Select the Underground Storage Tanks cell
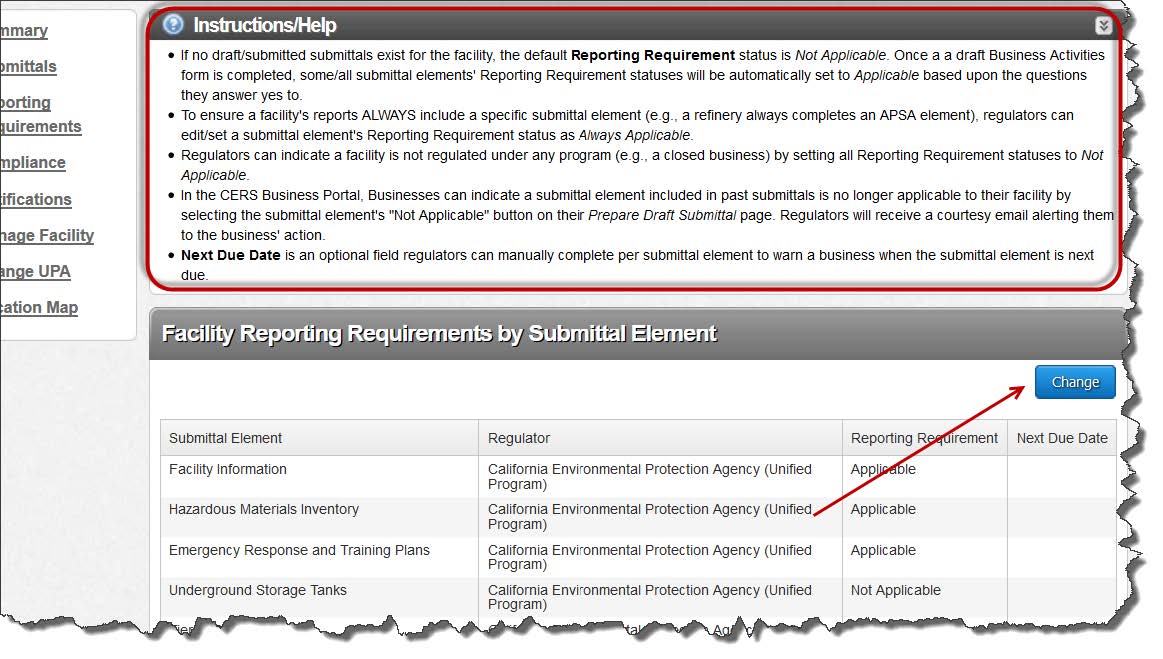This screenshot has height=659, width=1163. (x=319, y=597)
